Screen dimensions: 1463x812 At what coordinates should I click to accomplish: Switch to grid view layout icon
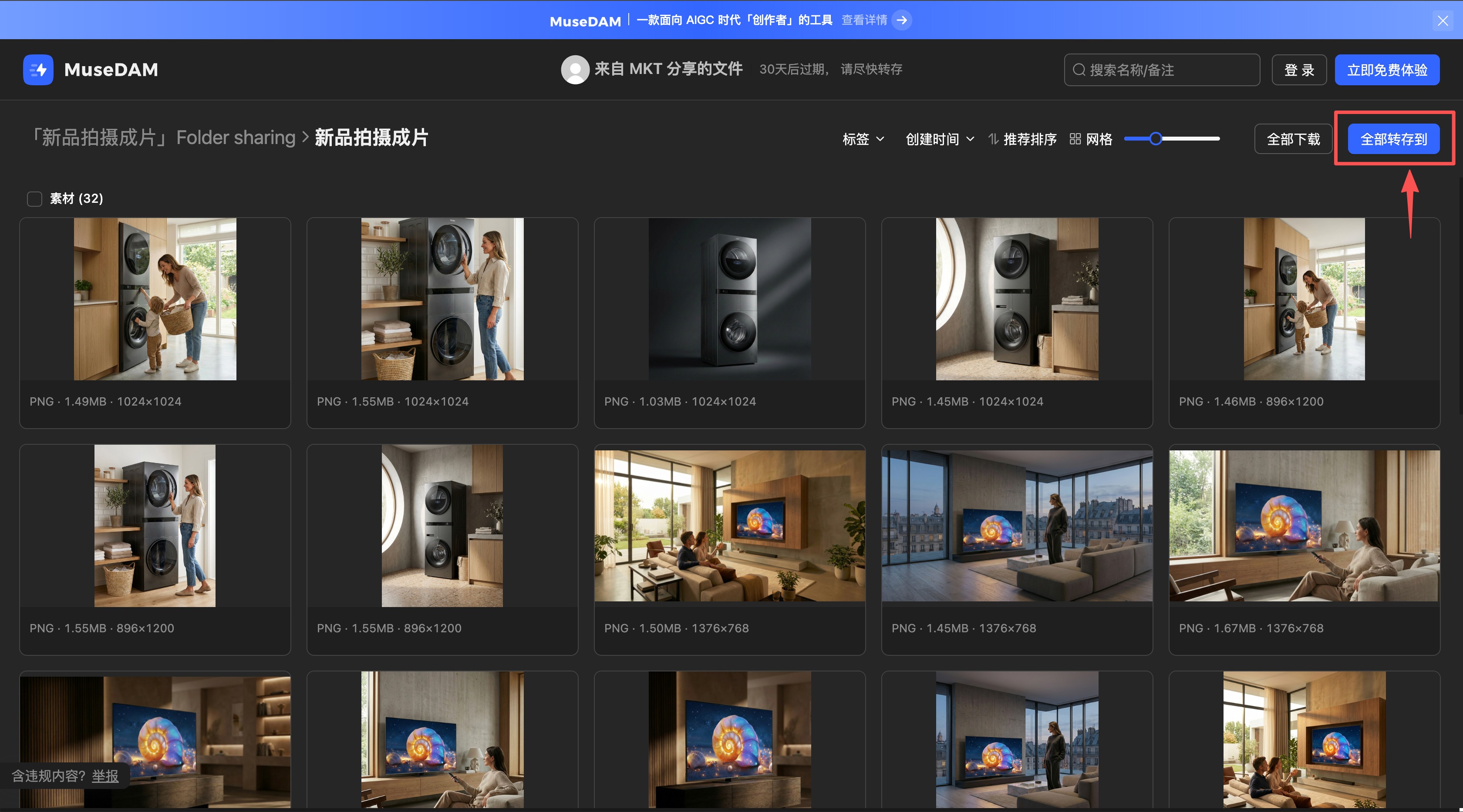click(1075, 139)
